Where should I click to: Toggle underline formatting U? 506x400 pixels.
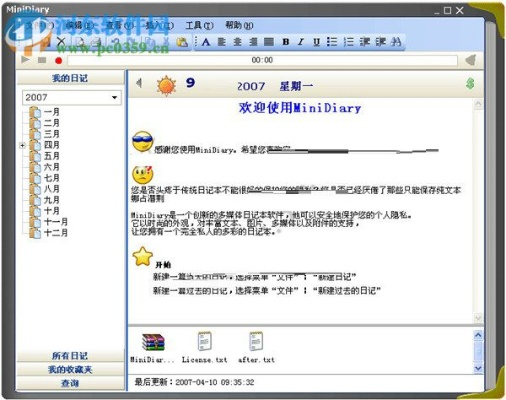pos(316,42)
